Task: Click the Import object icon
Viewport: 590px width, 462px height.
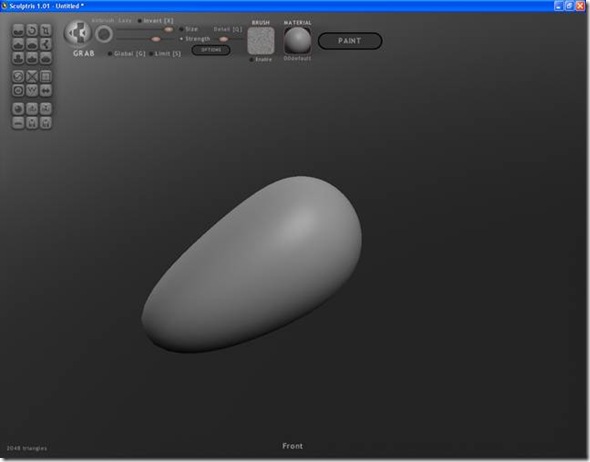Action: point(32,109)
